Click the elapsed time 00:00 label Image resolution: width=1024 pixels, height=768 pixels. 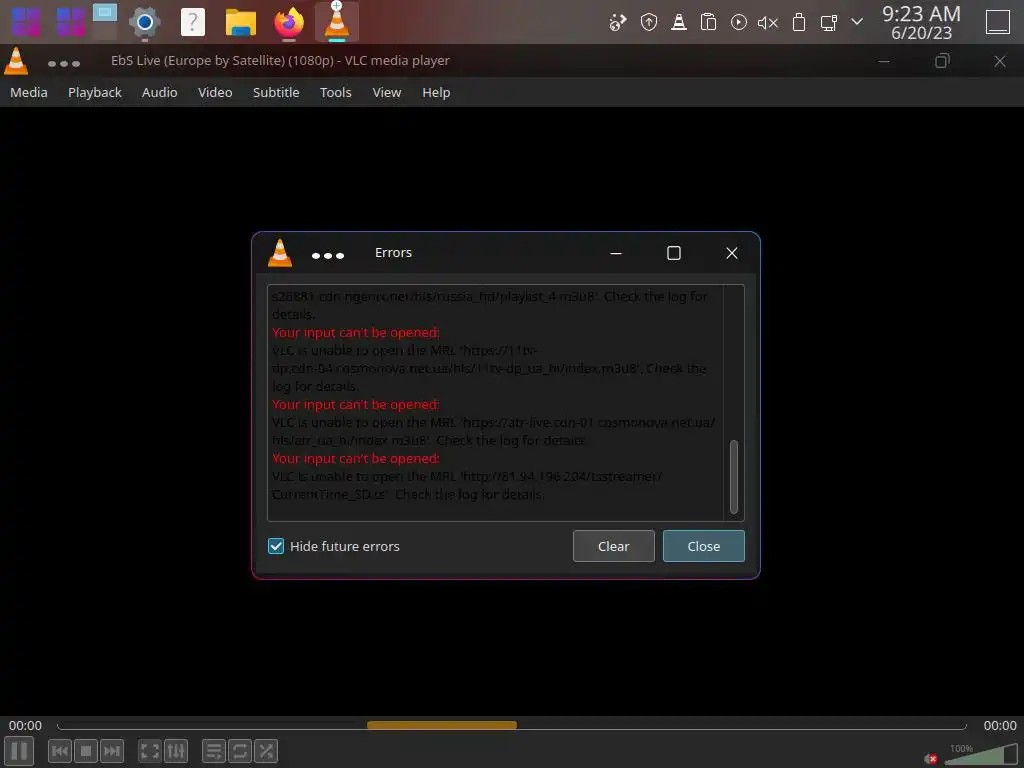tap(25, 726)
